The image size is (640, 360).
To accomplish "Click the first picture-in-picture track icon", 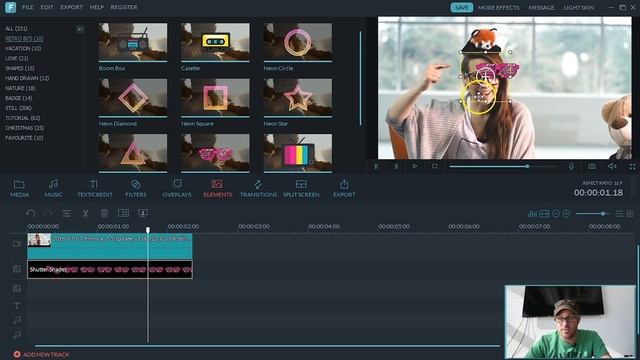I will [x=17, y=269].
